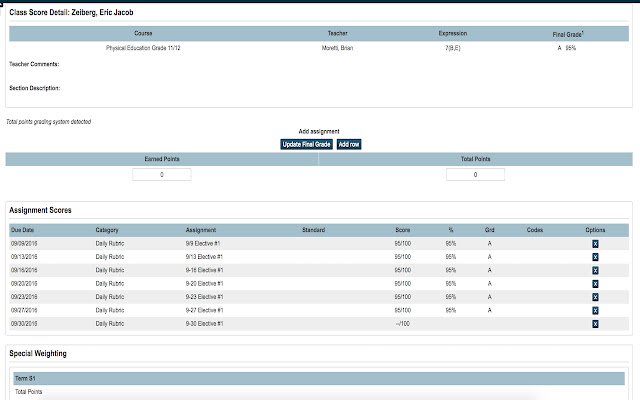Select the Codes column header
Screen dimensions: 640x400
(x=535, y=230)
